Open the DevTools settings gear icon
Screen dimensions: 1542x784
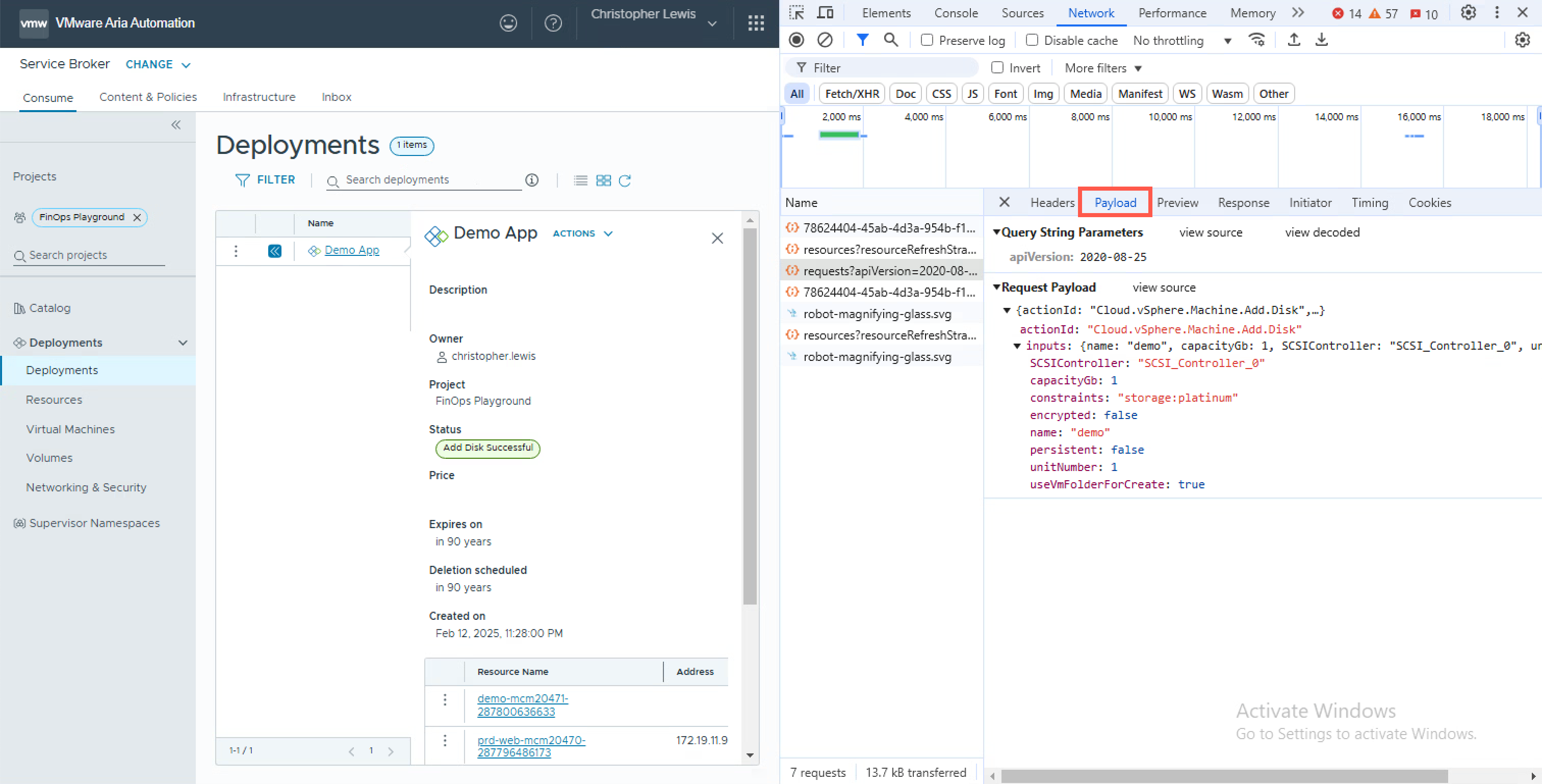click(1468, 13)
